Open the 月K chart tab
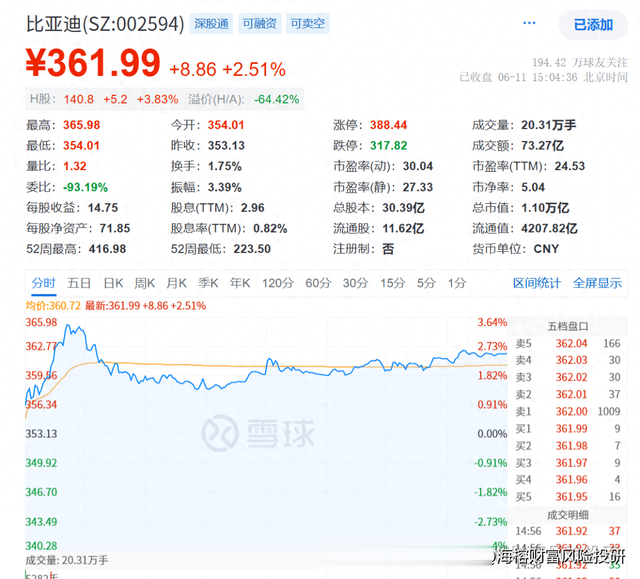This screenshot has width=640, height=579. tap(176, 283)
